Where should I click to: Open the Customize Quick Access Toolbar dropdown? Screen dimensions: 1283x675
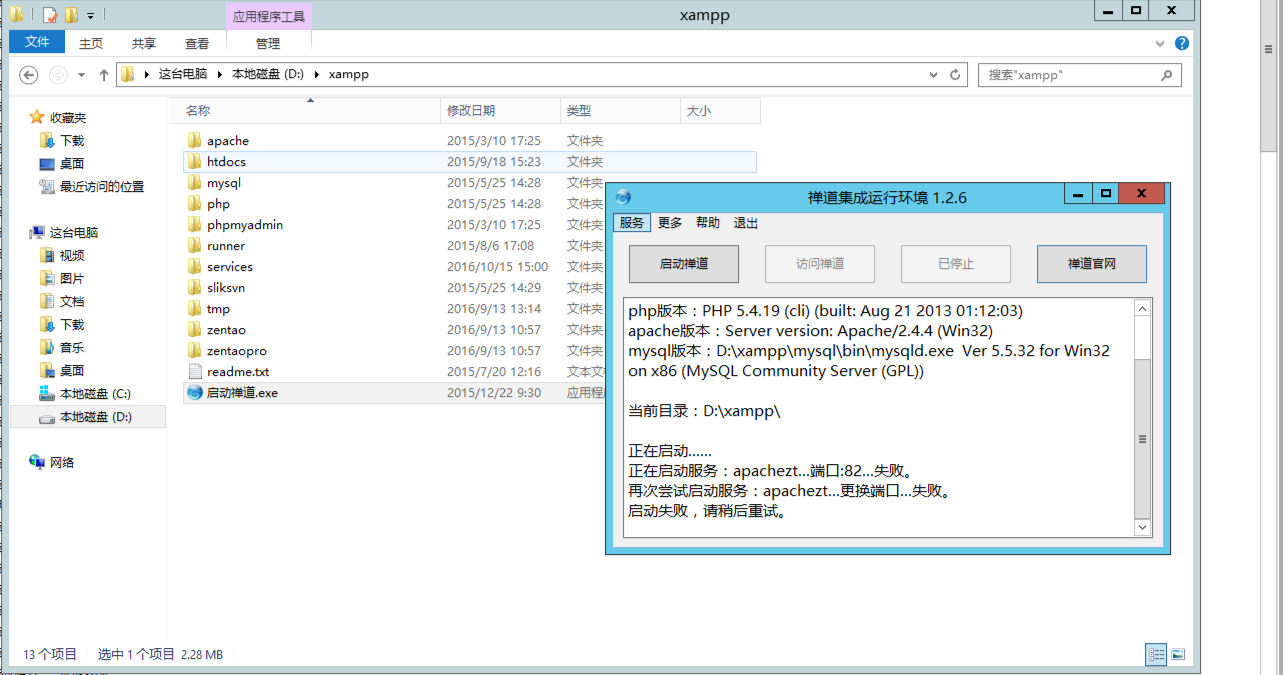[90, 15]
